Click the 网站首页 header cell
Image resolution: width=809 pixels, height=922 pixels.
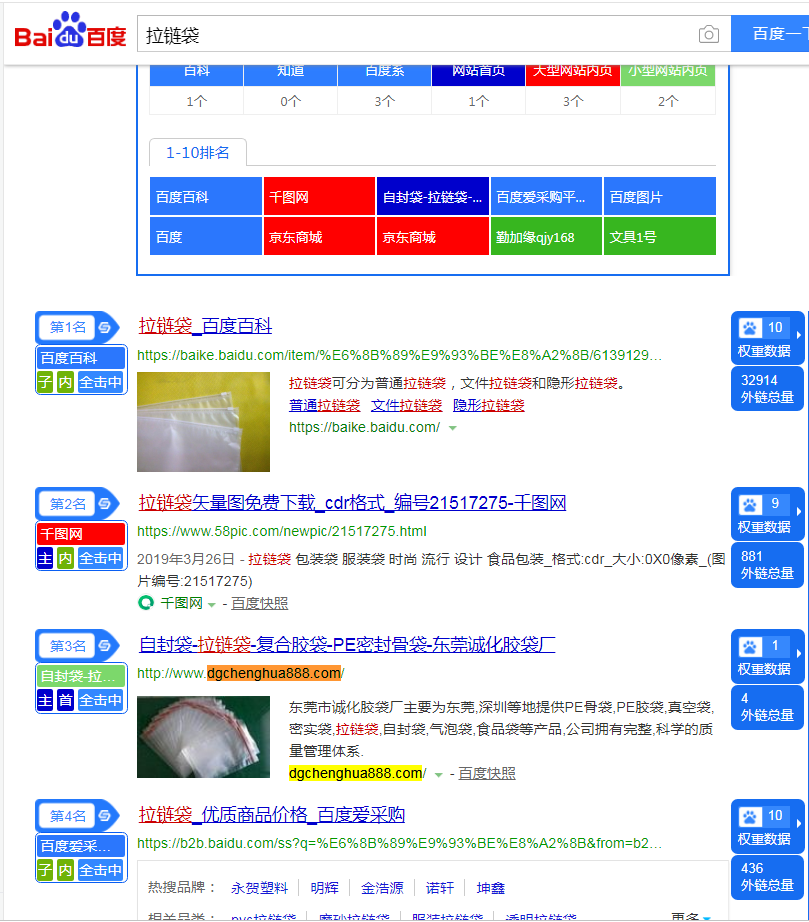(x=479, y=74)
